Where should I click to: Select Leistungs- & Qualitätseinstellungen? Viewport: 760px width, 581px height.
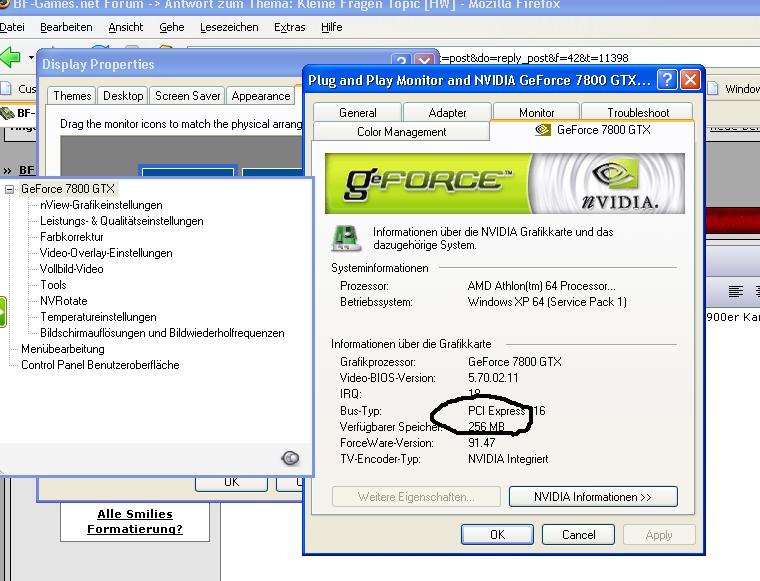tap(122, 221)
